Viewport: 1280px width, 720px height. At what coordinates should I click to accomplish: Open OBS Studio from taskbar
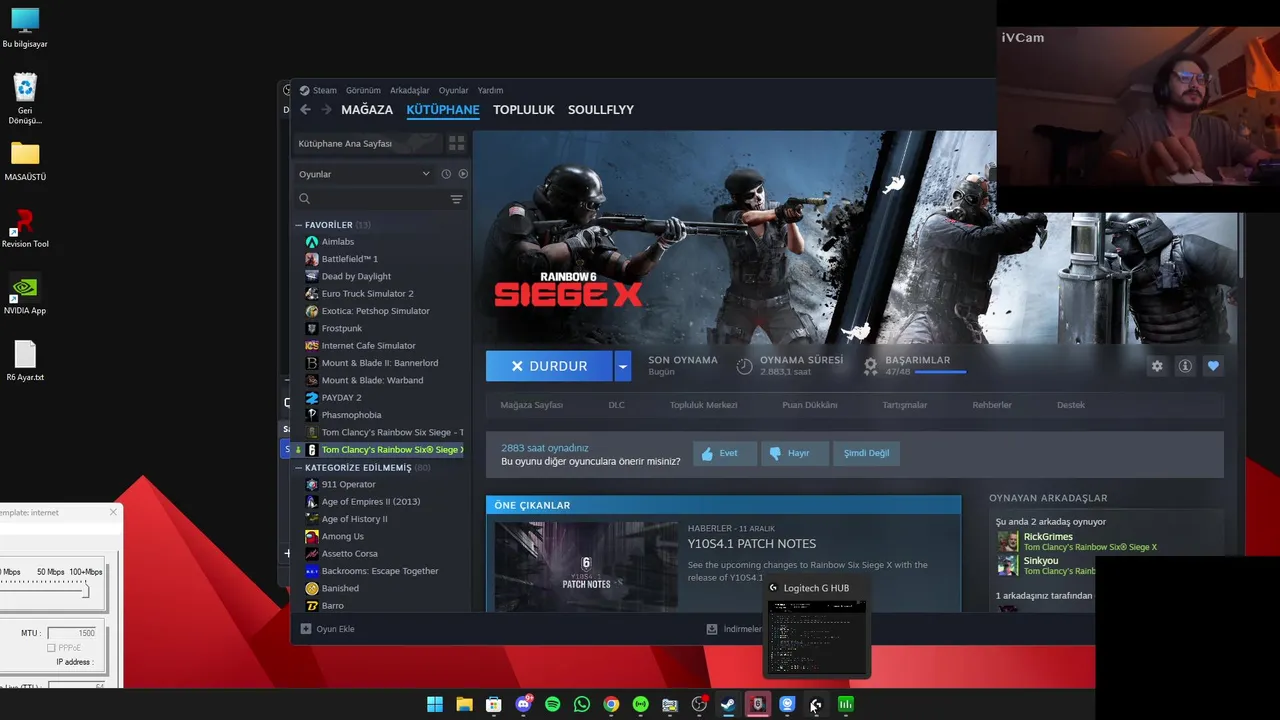[x=699, y=705]
